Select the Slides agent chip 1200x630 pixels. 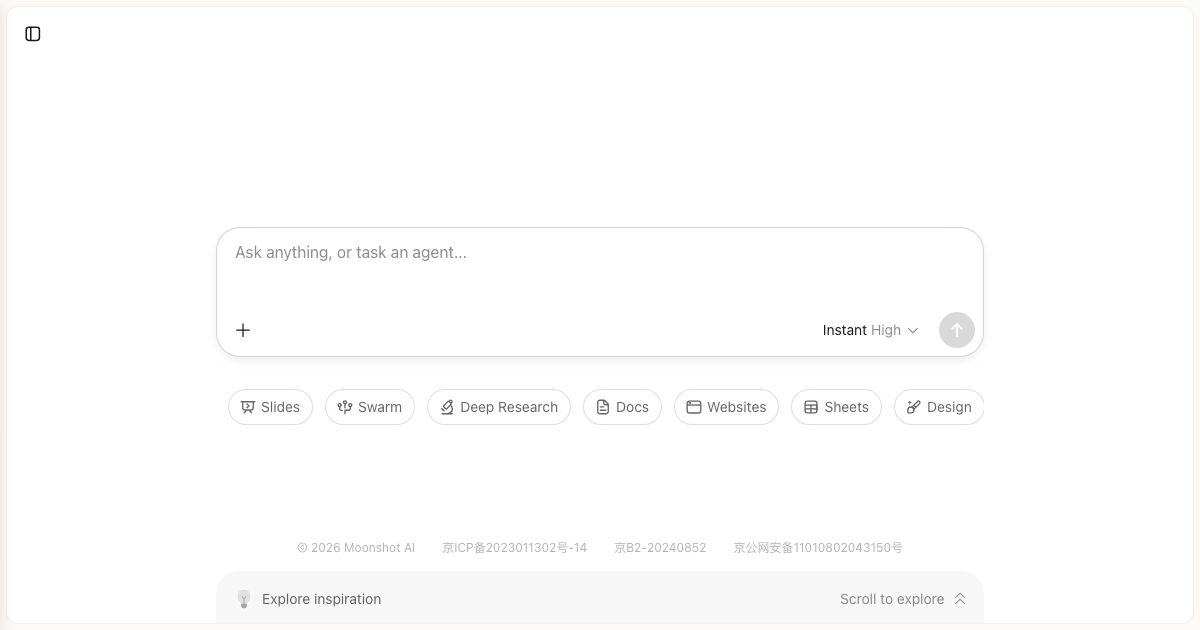(270, 407)
